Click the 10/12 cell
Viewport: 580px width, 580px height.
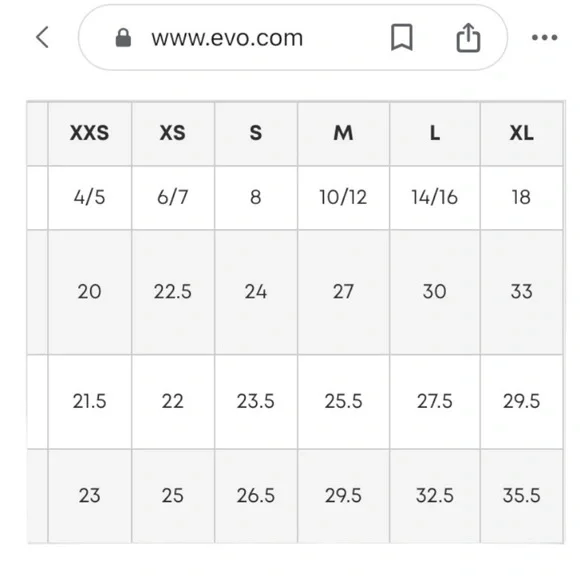344,198
